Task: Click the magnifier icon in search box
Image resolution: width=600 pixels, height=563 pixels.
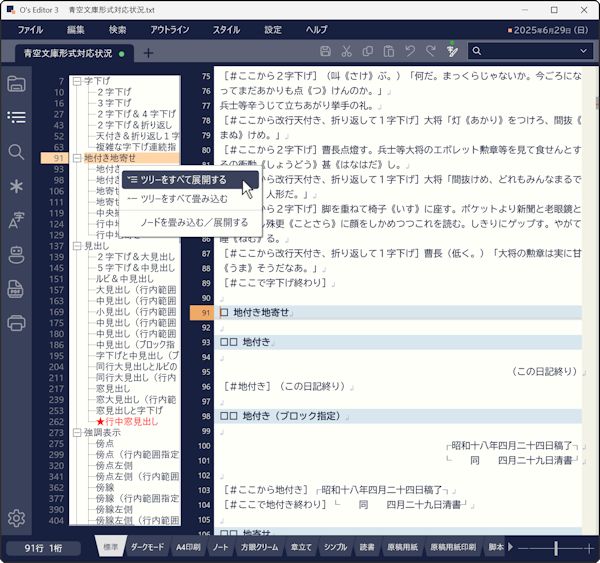Action: pos(477,51)
